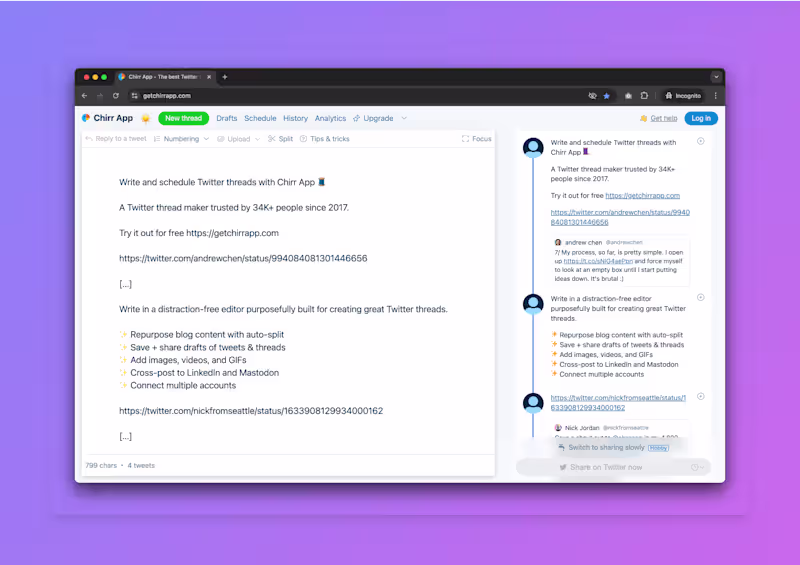This screenshot has height=565, width=800.
Task: Click '799 chars' counter
Action: pos(101,465)
